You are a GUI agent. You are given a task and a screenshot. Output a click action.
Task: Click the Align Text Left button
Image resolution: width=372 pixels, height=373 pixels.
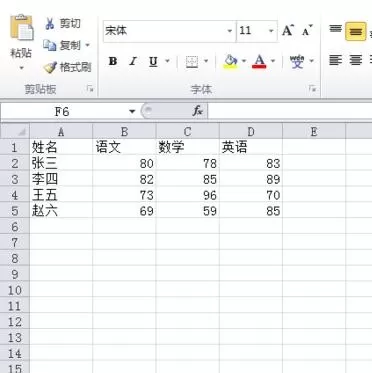(335, 60)
